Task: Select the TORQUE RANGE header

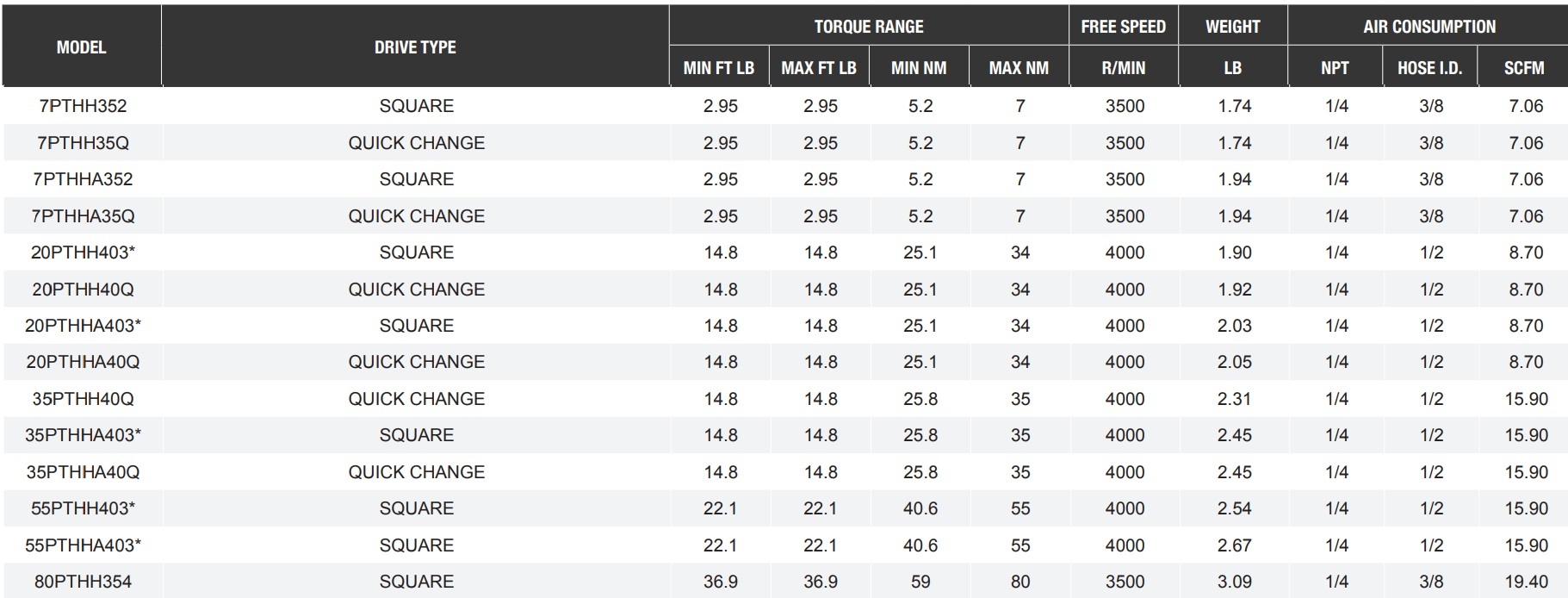Action: pyautogui.click(x=869, y=27)
